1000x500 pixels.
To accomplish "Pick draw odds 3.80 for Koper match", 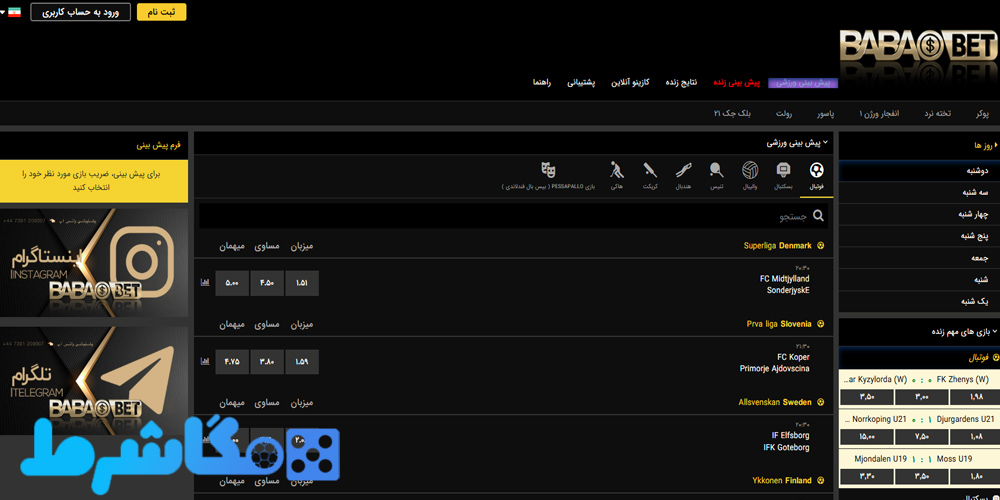I will pos(267,362).
